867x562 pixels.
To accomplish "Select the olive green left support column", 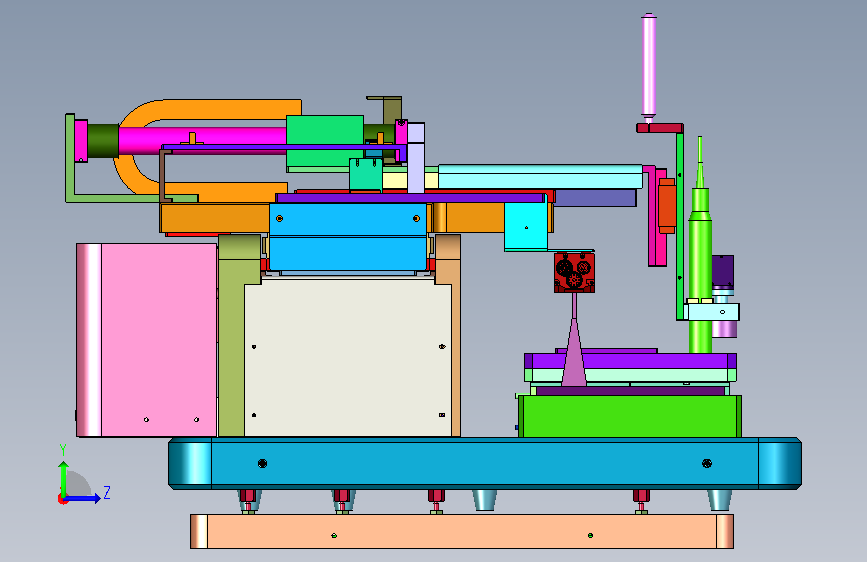I will (x=231, y=343).
